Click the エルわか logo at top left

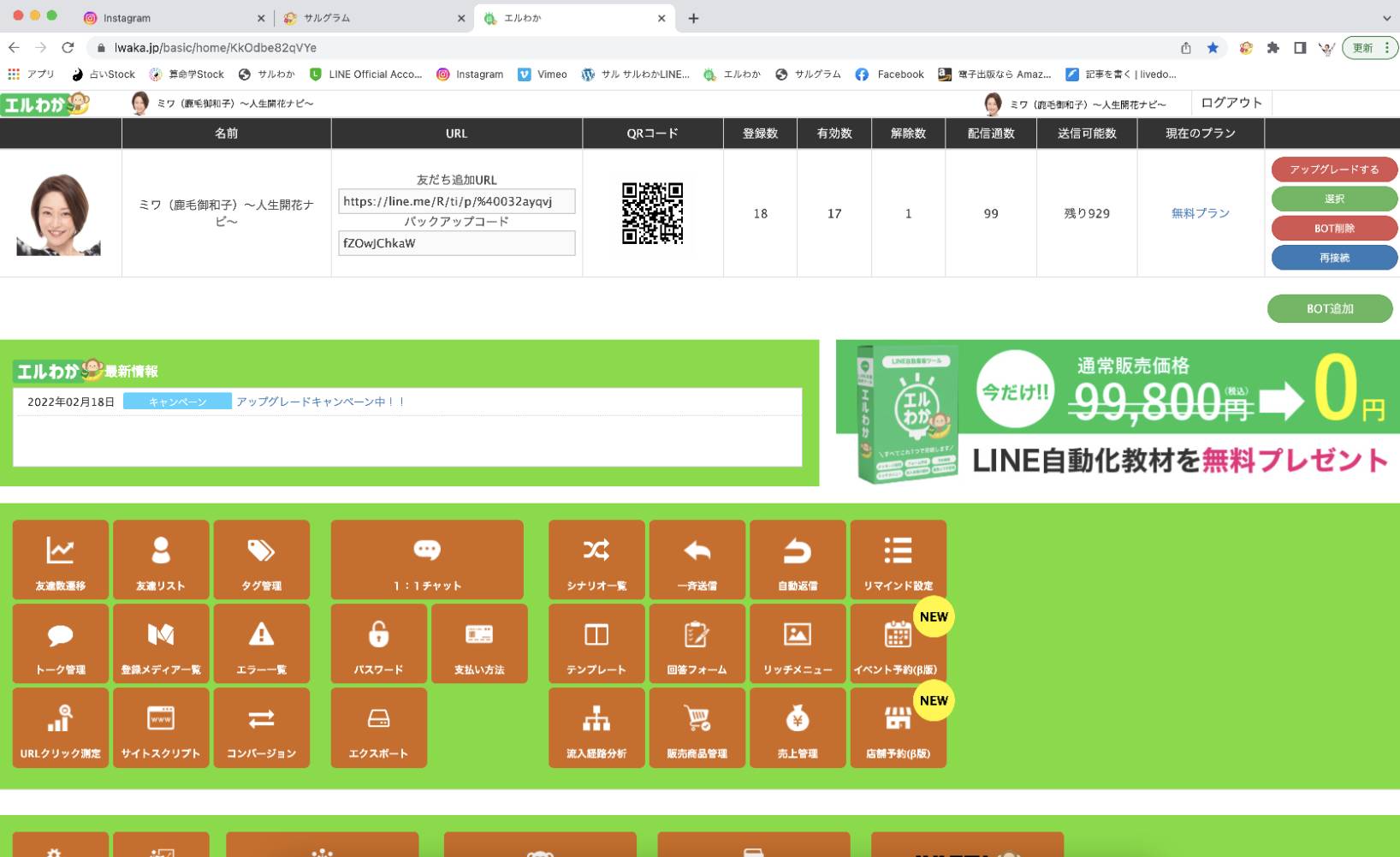pyautogui.click(x=44, y=104)
